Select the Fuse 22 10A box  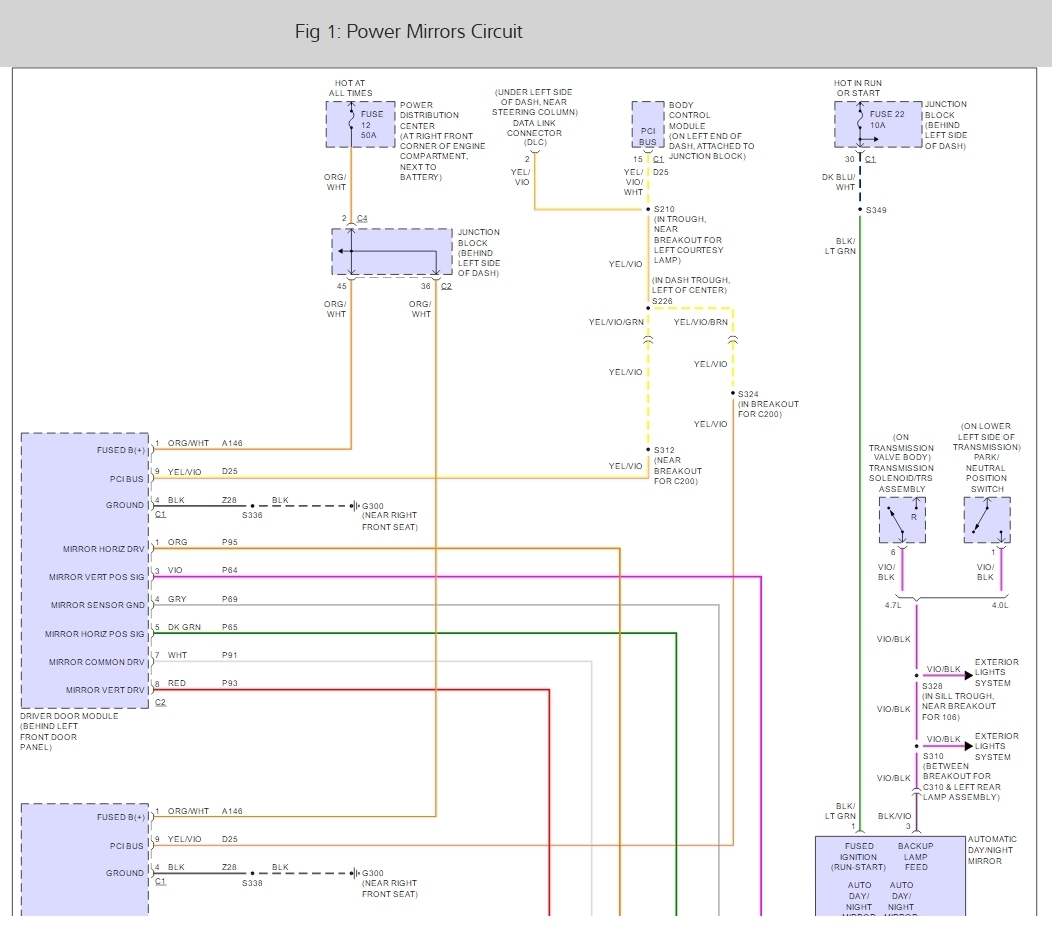pos(878,124)
